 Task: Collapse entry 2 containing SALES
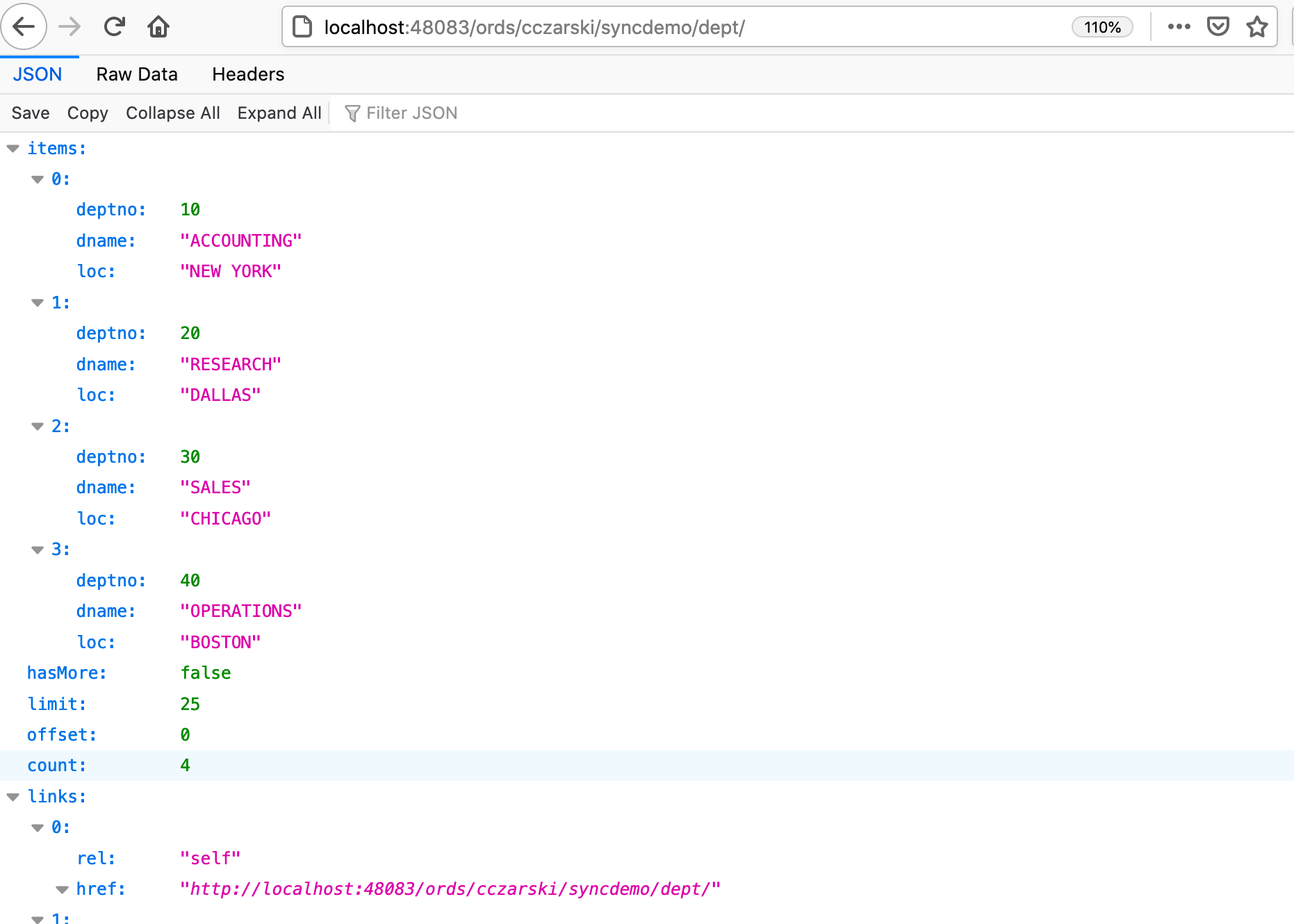(38, 426)
